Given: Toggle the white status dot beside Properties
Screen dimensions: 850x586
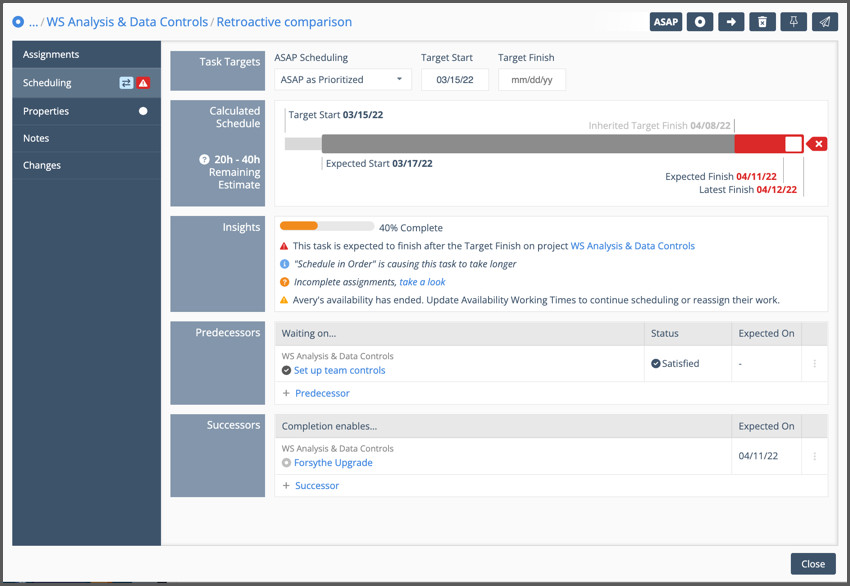Looking at the screenshot, I should [x=143, y=111].
